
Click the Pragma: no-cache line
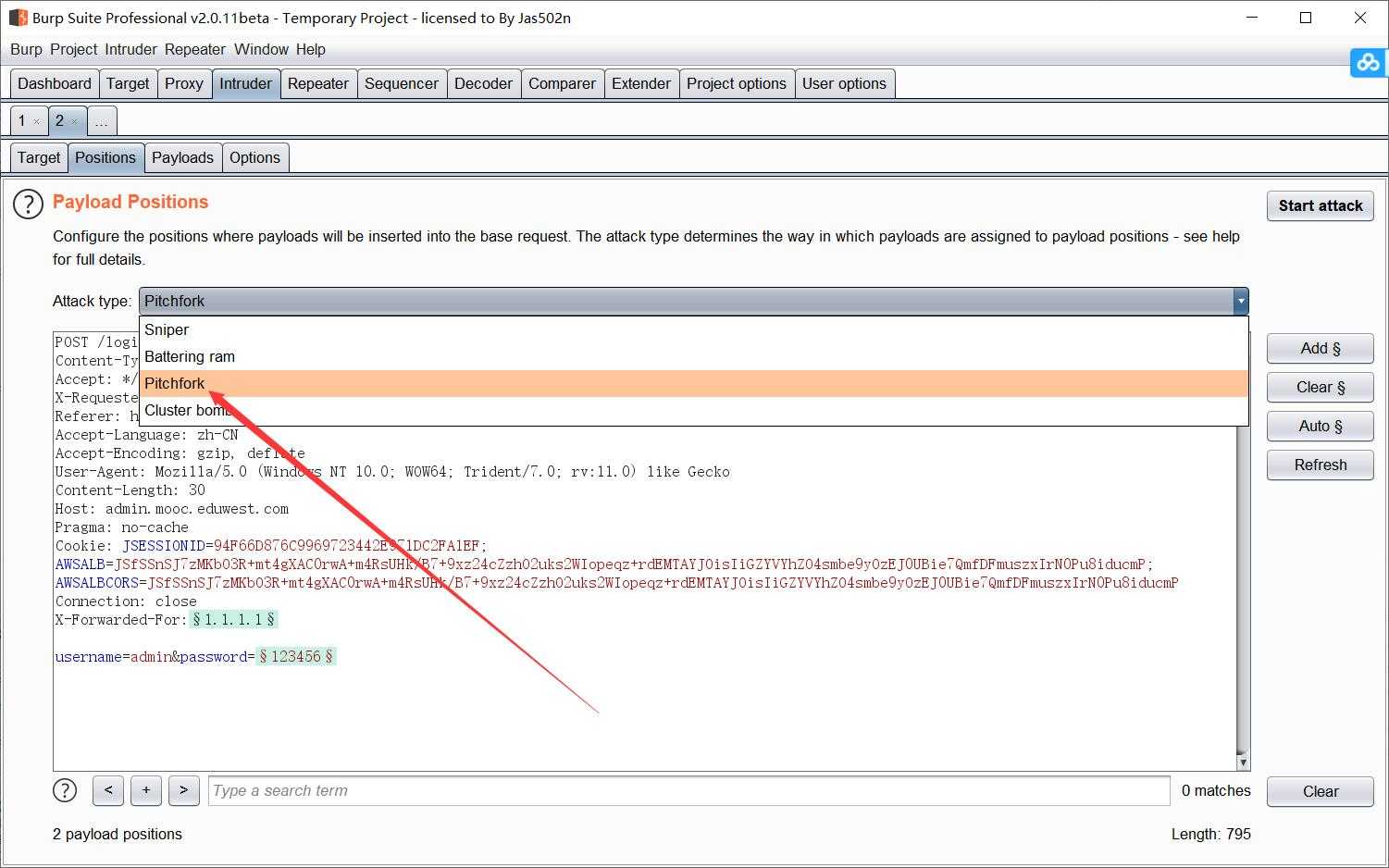(x=121, y=527)
